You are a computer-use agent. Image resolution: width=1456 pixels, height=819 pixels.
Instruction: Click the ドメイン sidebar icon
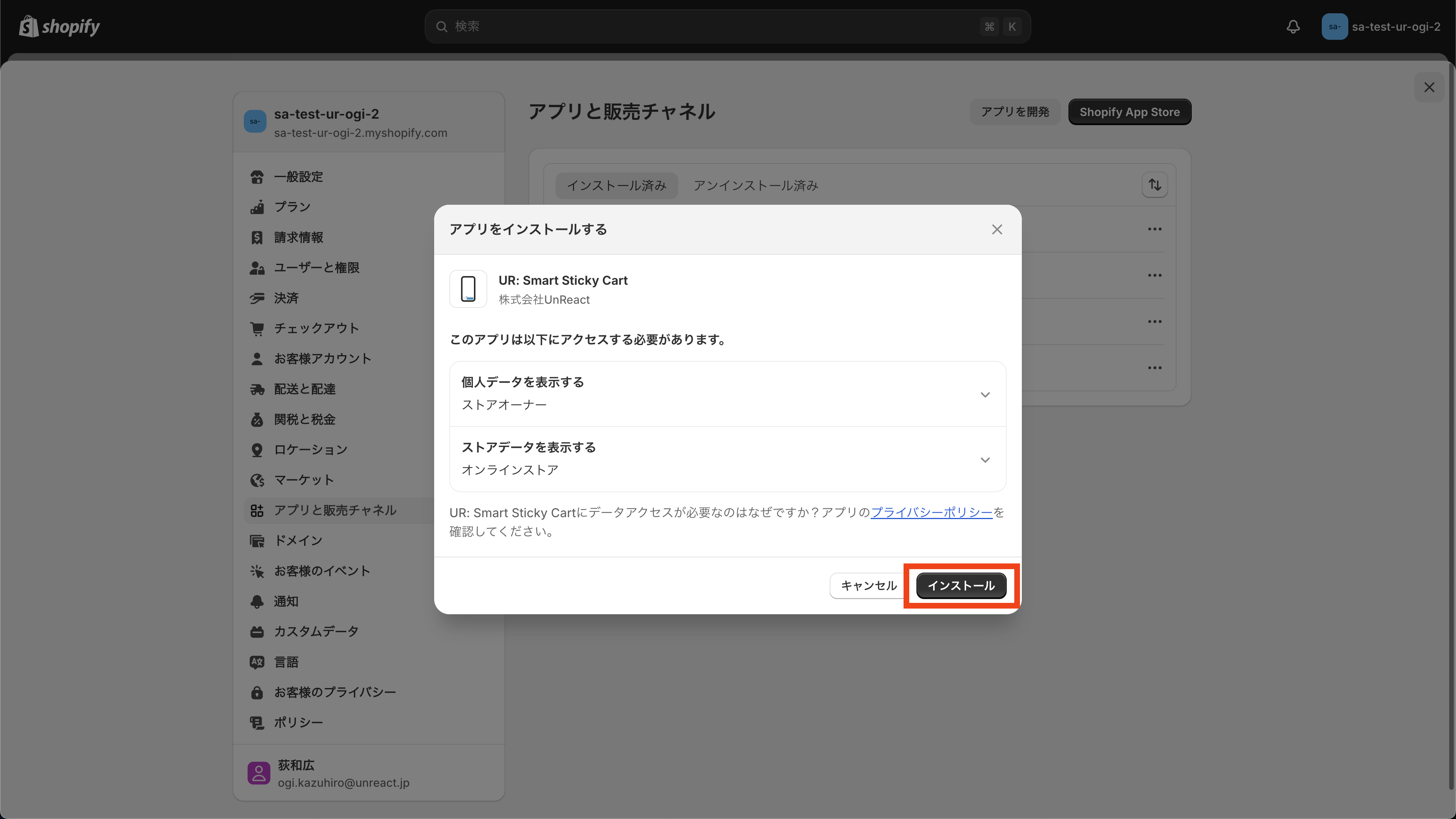[257, 540]
